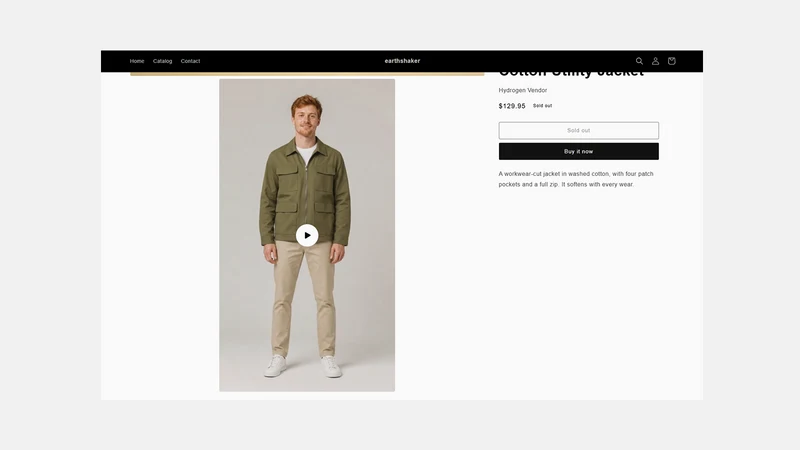Click the Buy it now button
This screenshot has height=450, width=800.
(579, 152)
